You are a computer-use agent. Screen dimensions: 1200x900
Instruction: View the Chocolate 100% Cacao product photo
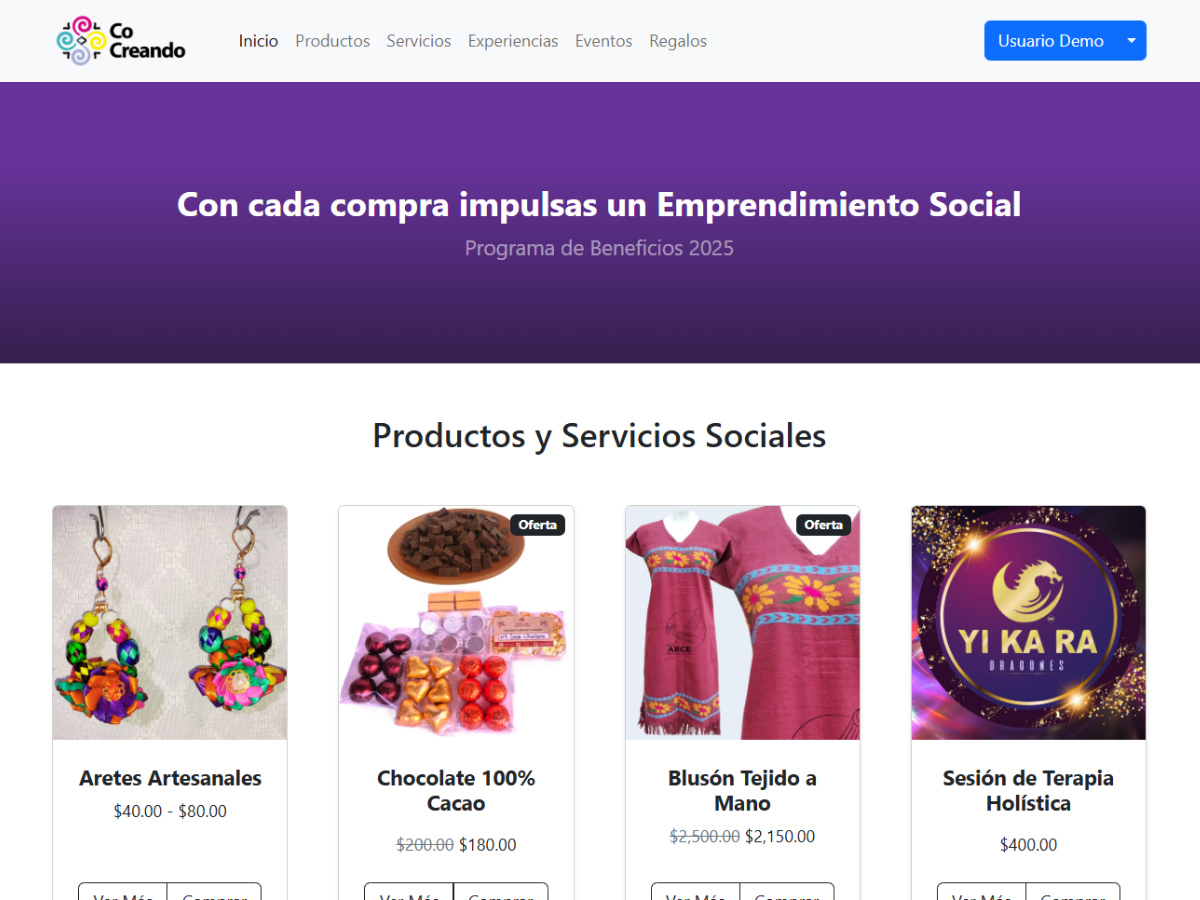tap(456, 623)
